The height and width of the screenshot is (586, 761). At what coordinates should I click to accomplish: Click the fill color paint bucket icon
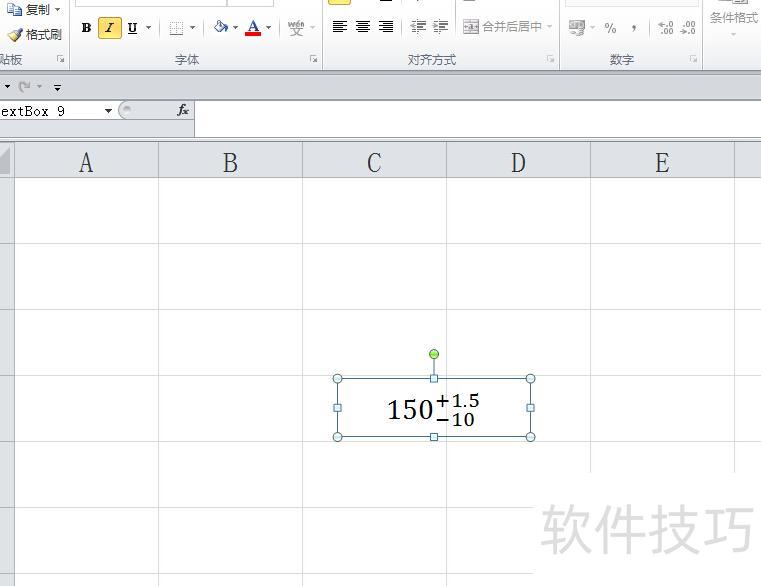coord(221,28)
